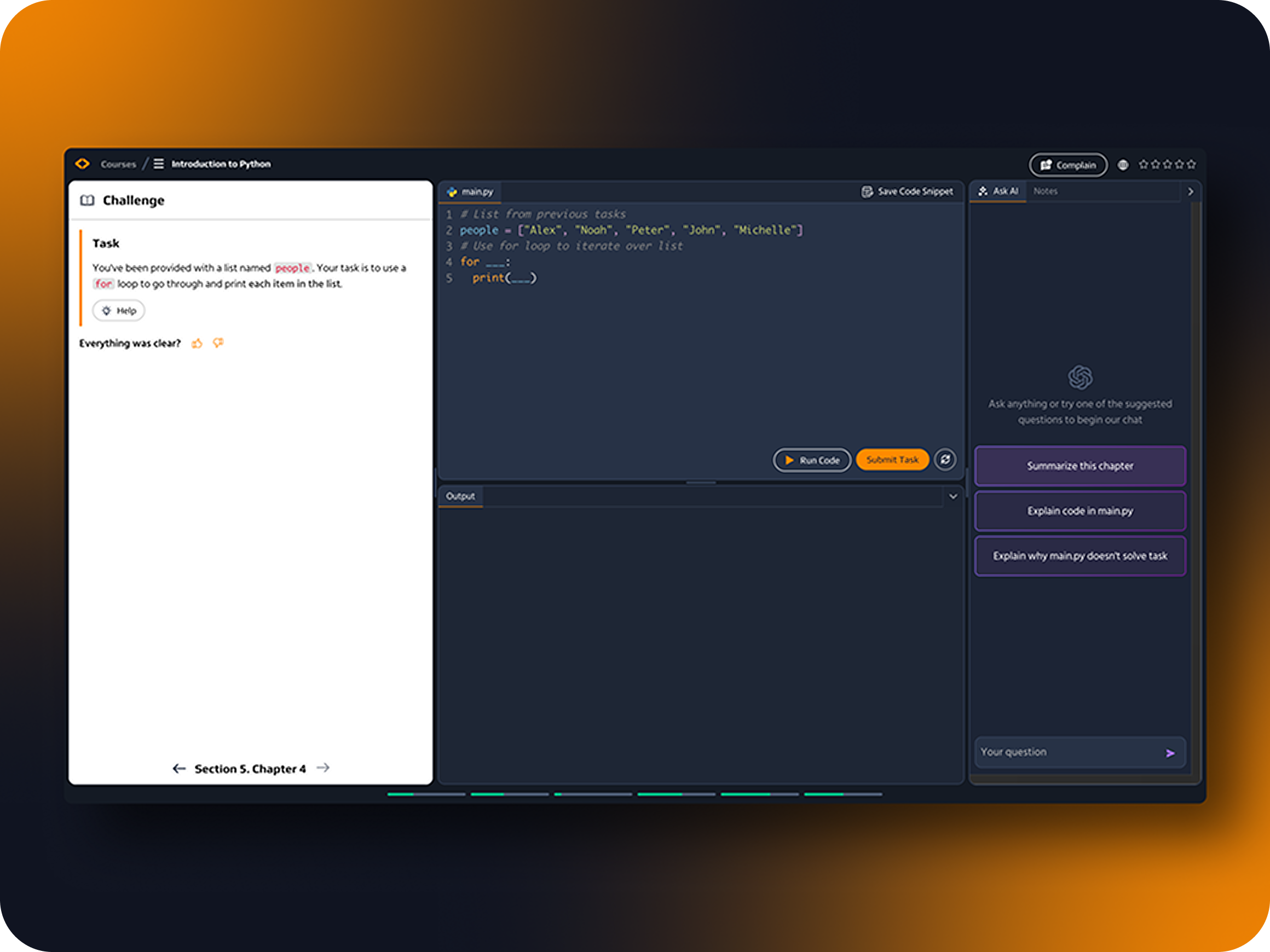The width and height of the screenshot is (1270, 952).
Task: Open the Courses breadcrumb link
Action: click(x=118, y=164)
